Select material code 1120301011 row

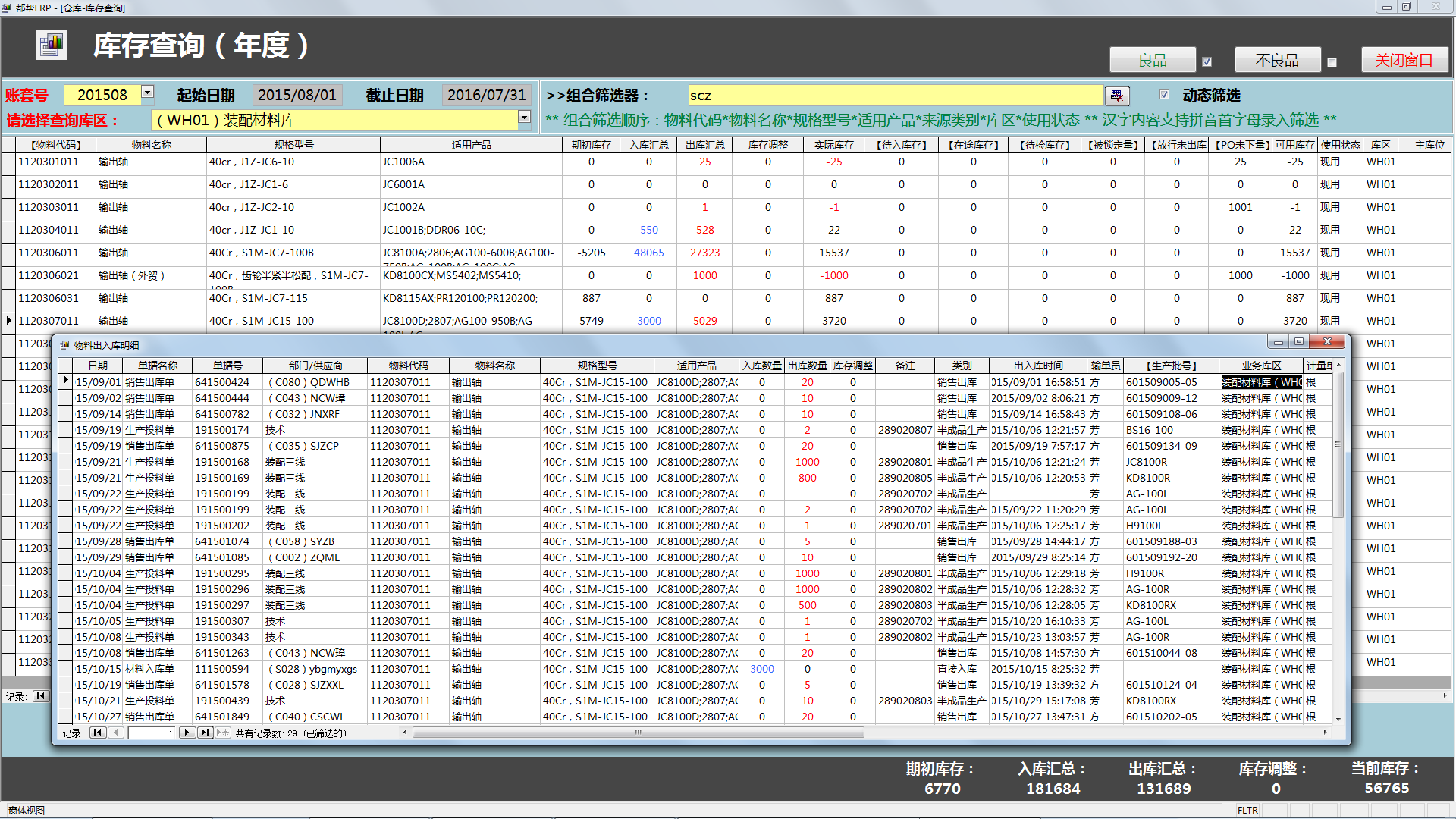49,162
